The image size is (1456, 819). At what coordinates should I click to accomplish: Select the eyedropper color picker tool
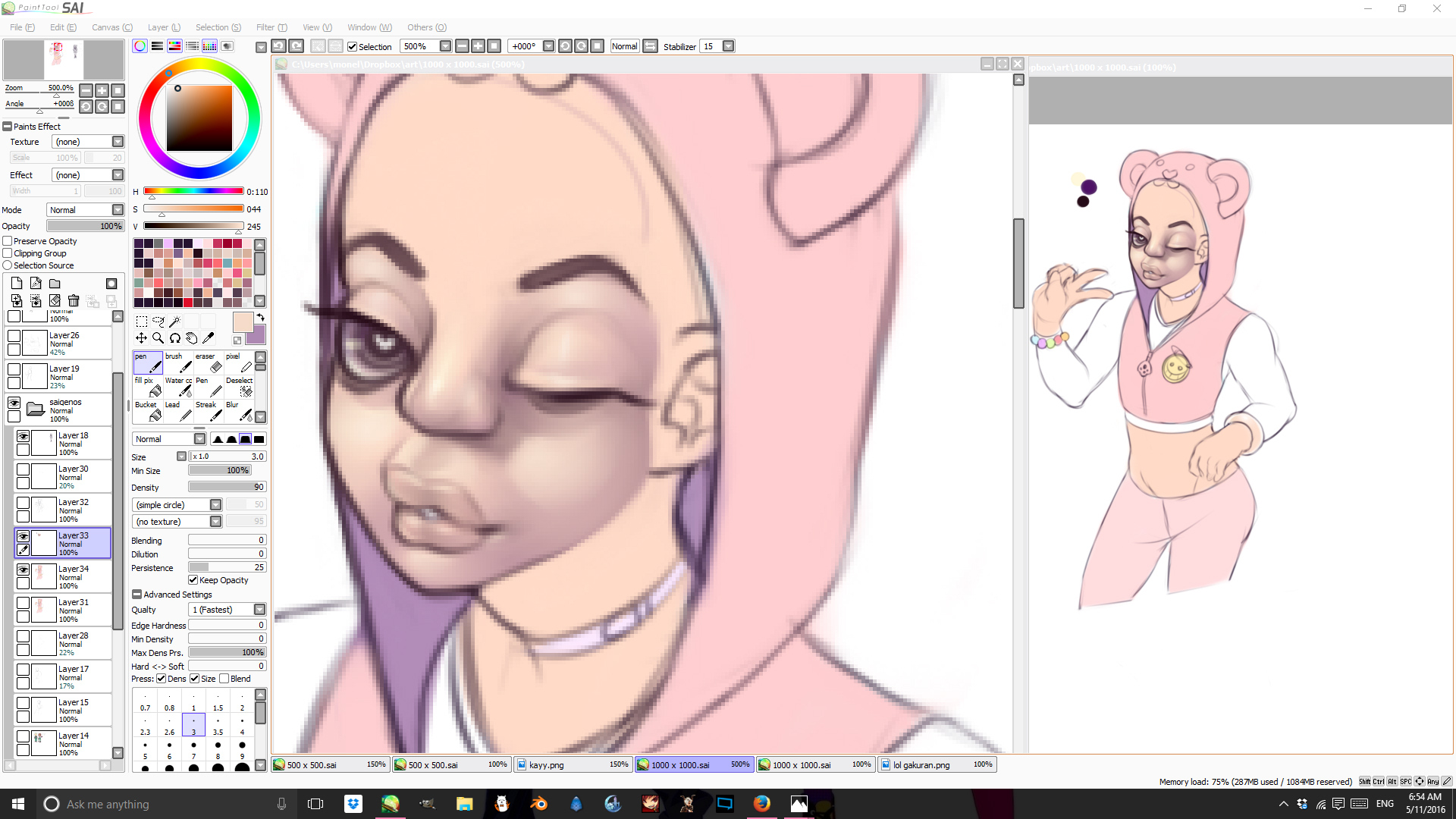click(x=209, y=338)
